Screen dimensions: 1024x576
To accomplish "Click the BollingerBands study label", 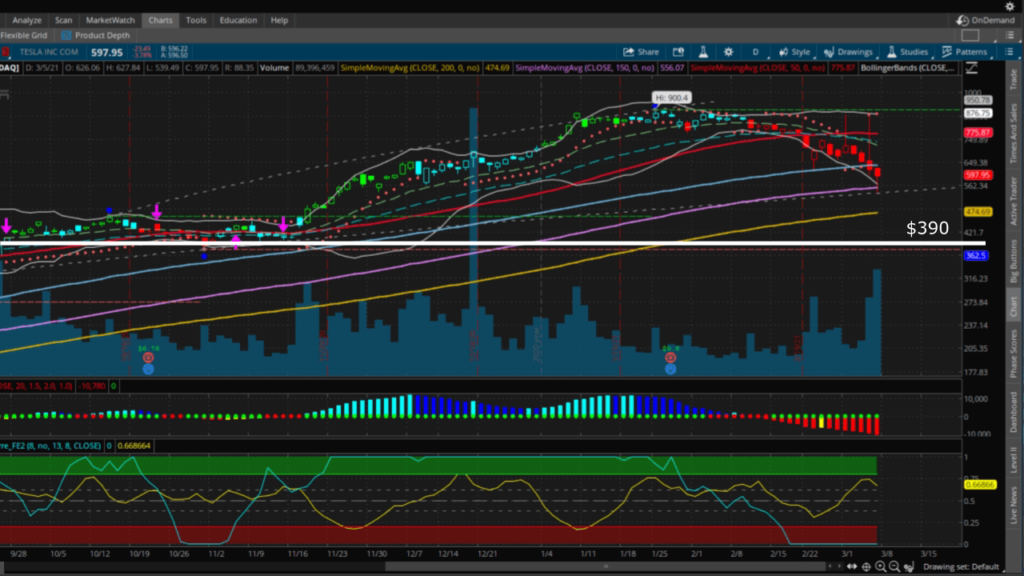I will point(908,68).
